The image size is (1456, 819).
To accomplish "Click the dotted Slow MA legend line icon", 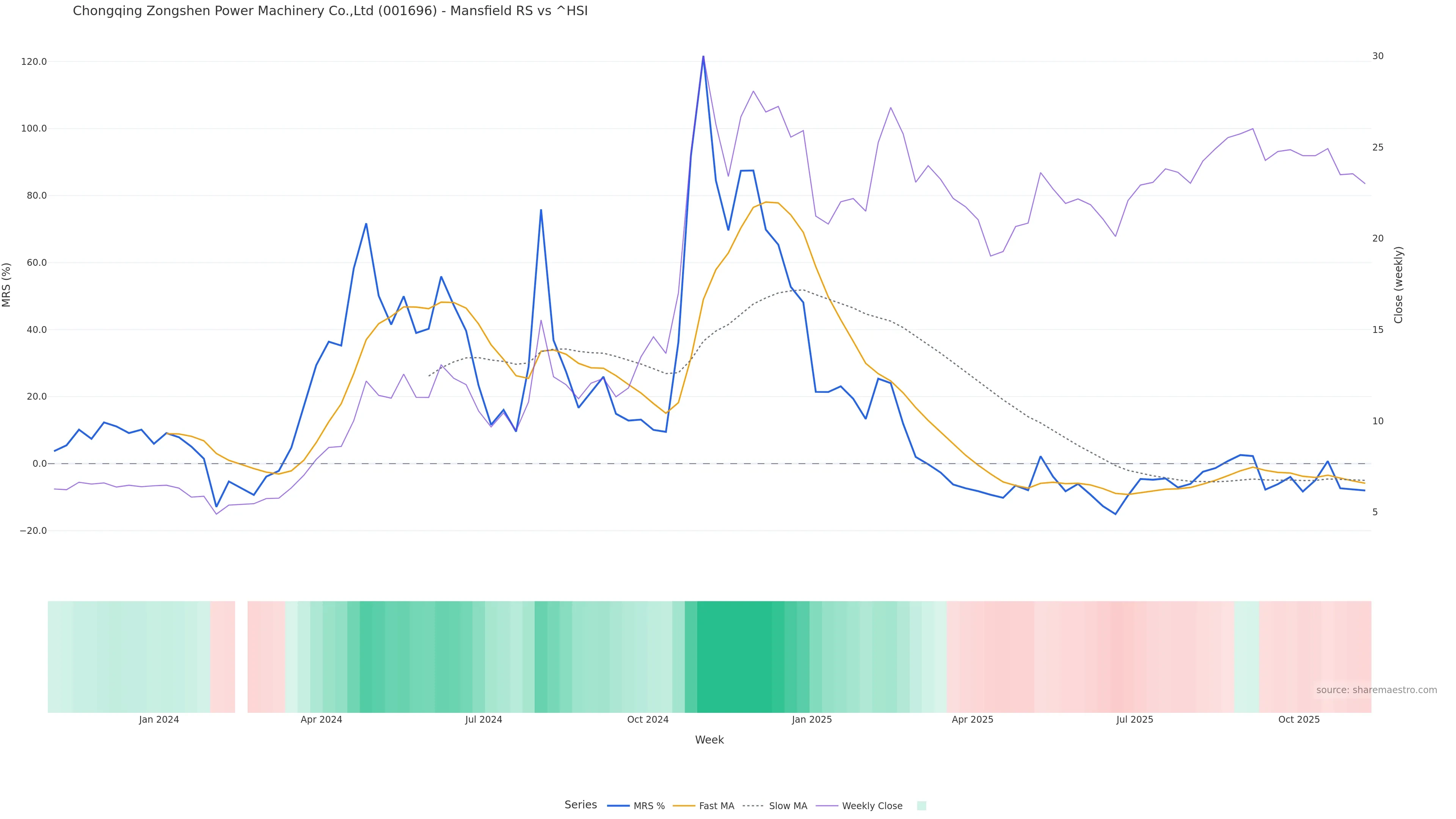I will pos(753,806).
